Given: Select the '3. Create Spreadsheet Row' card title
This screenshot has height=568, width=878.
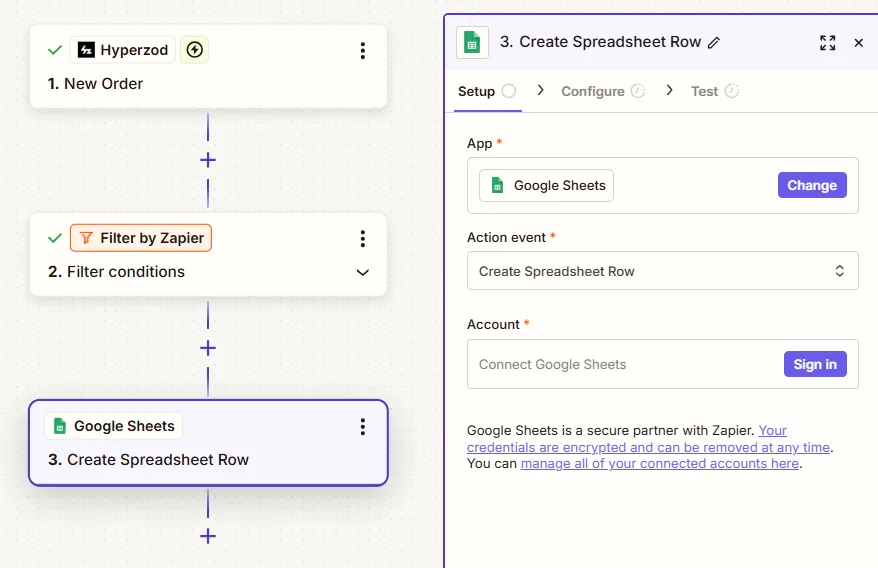Looking at the screenshot, I should click(148, 460).
